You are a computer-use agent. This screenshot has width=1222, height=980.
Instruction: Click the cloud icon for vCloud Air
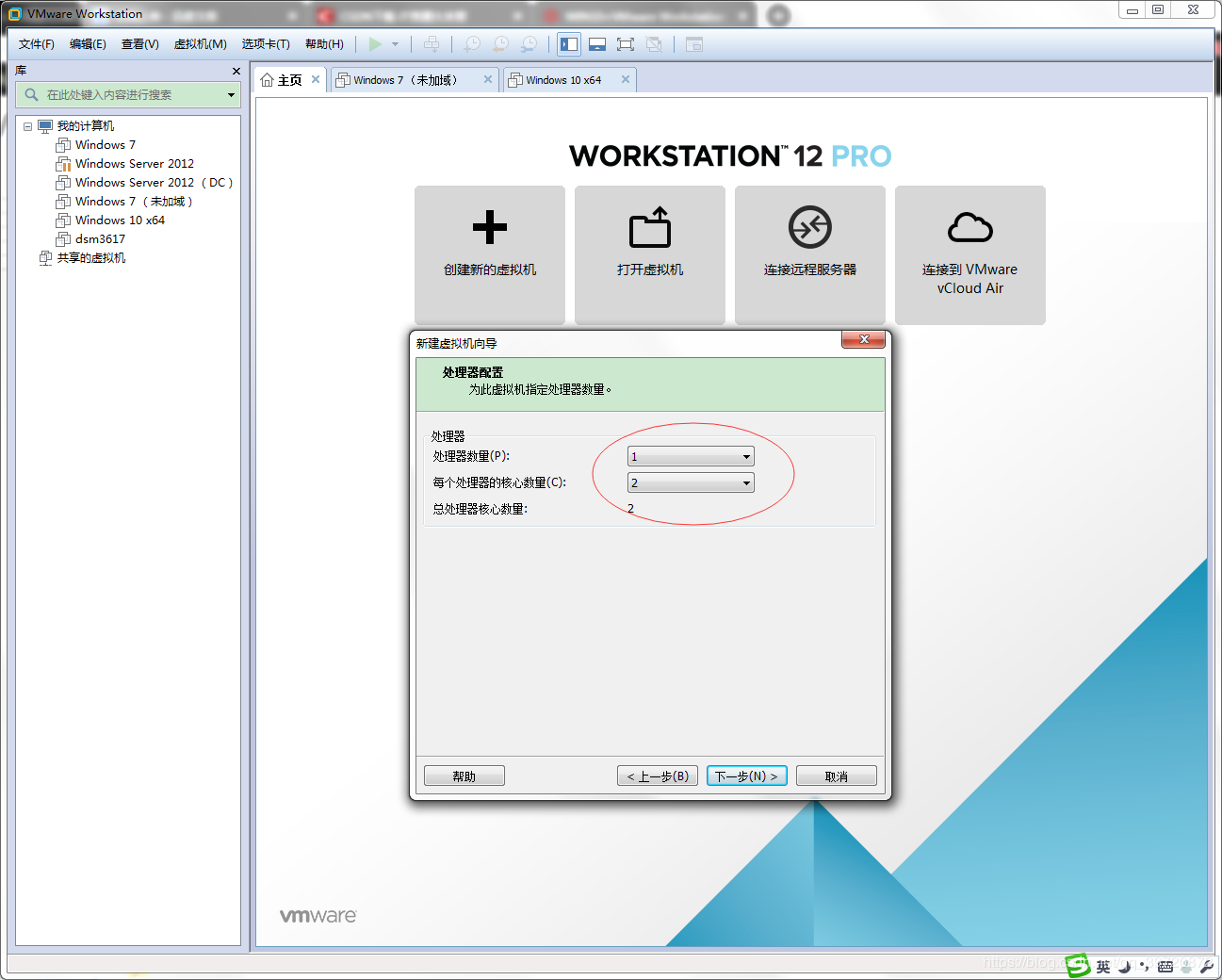[x=970, y=227]
